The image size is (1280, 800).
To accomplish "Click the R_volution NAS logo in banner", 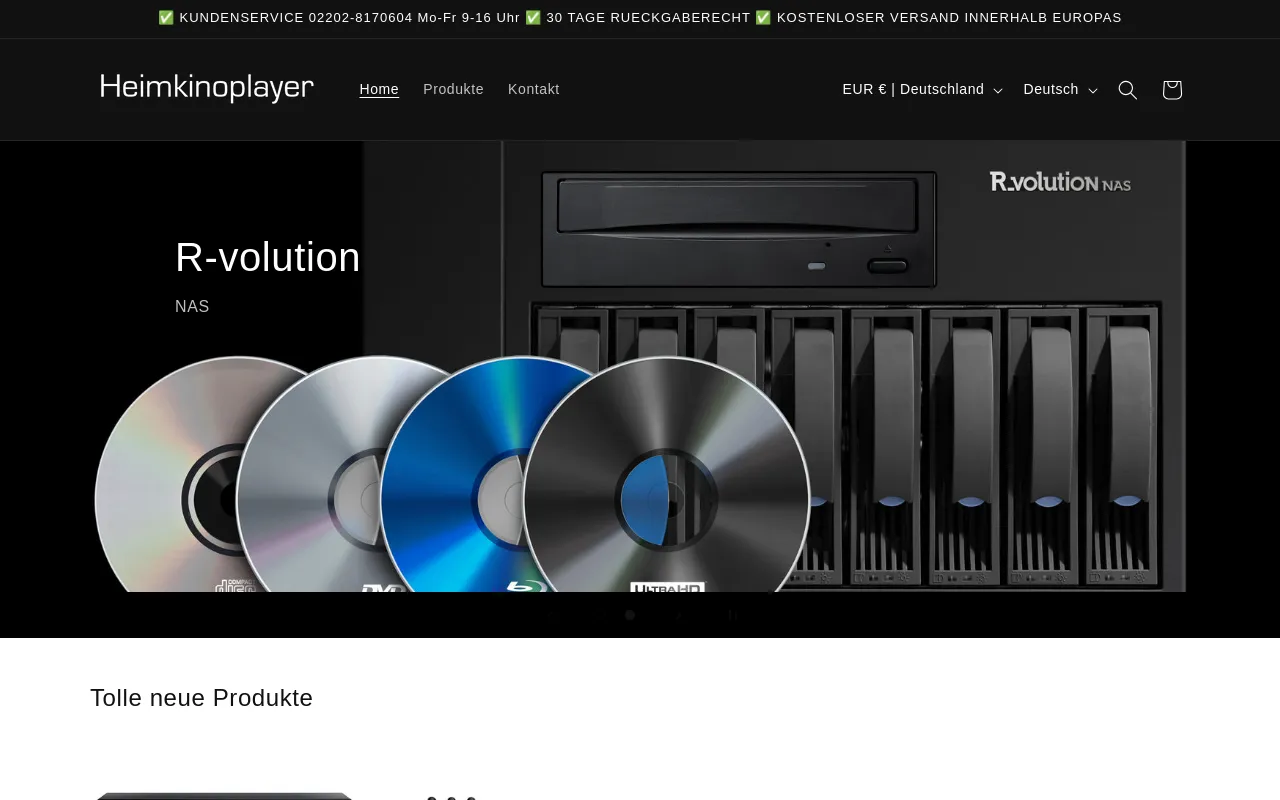I will click(1060, 181).
